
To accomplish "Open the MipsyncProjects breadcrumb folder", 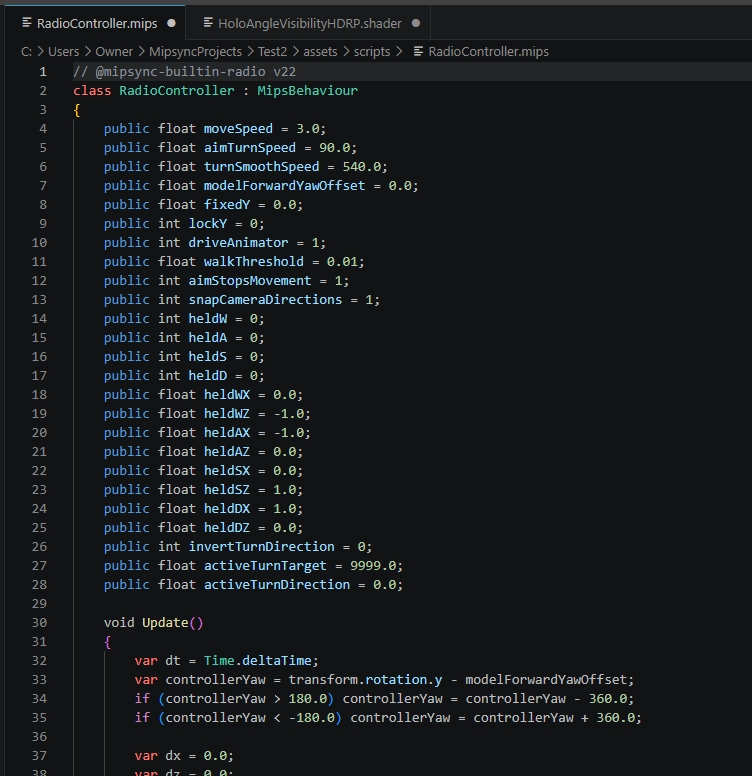I will [x=195, y=51].
